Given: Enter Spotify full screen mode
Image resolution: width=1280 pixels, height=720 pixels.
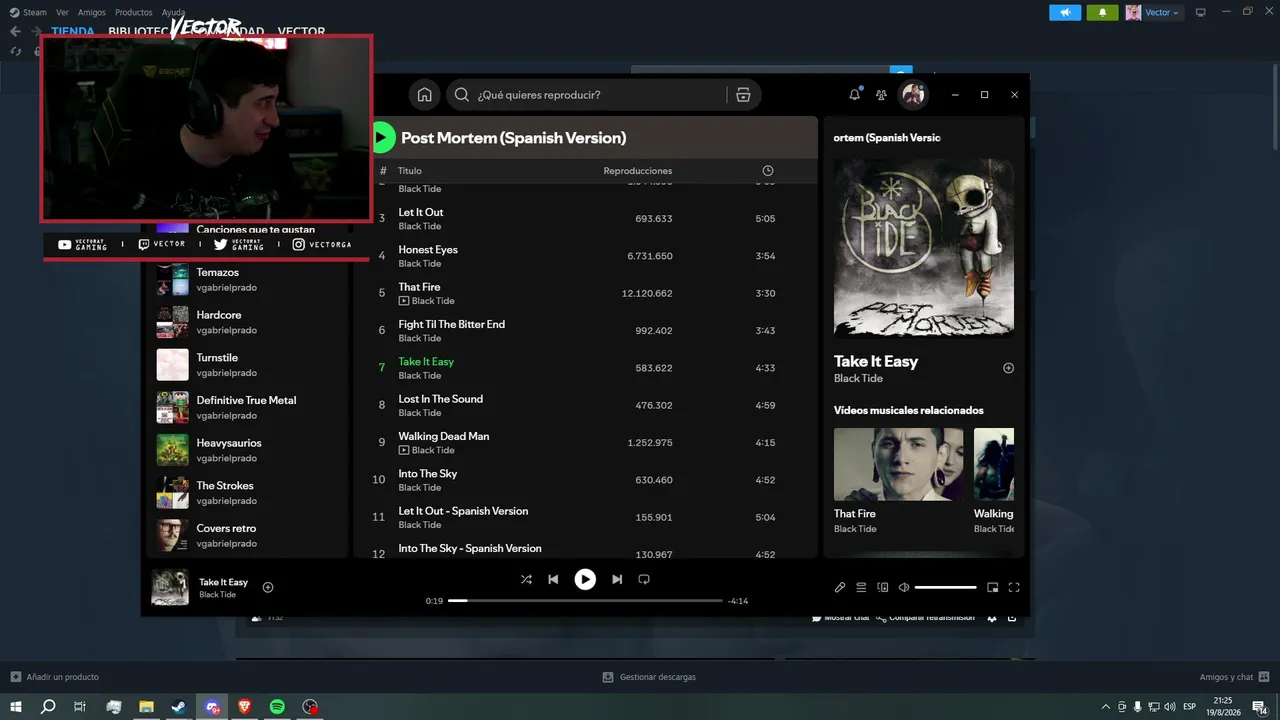Looking at the screenshot, I should 1014,587.
